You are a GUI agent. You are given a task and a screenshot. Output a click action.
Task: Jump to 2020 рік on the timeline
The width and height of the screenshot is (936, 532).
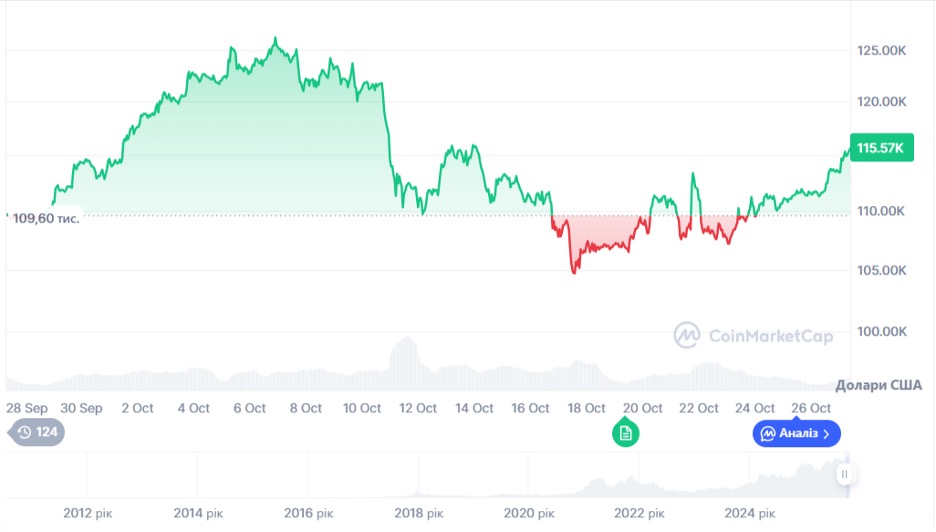(529, 513)
